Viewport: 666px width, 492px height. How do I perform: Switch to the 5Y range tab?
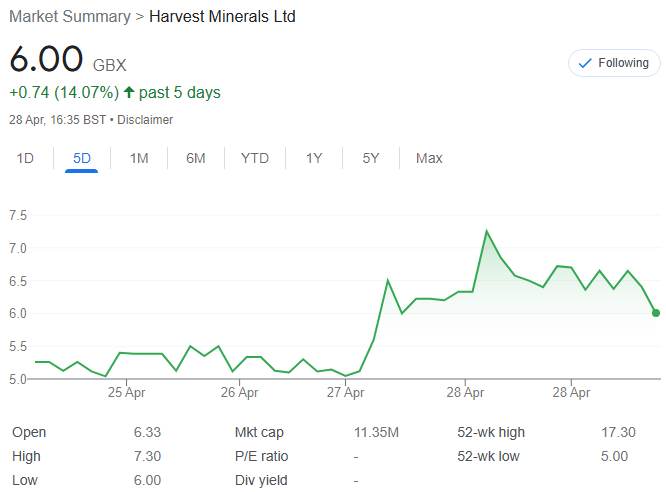tap(370, 158)
